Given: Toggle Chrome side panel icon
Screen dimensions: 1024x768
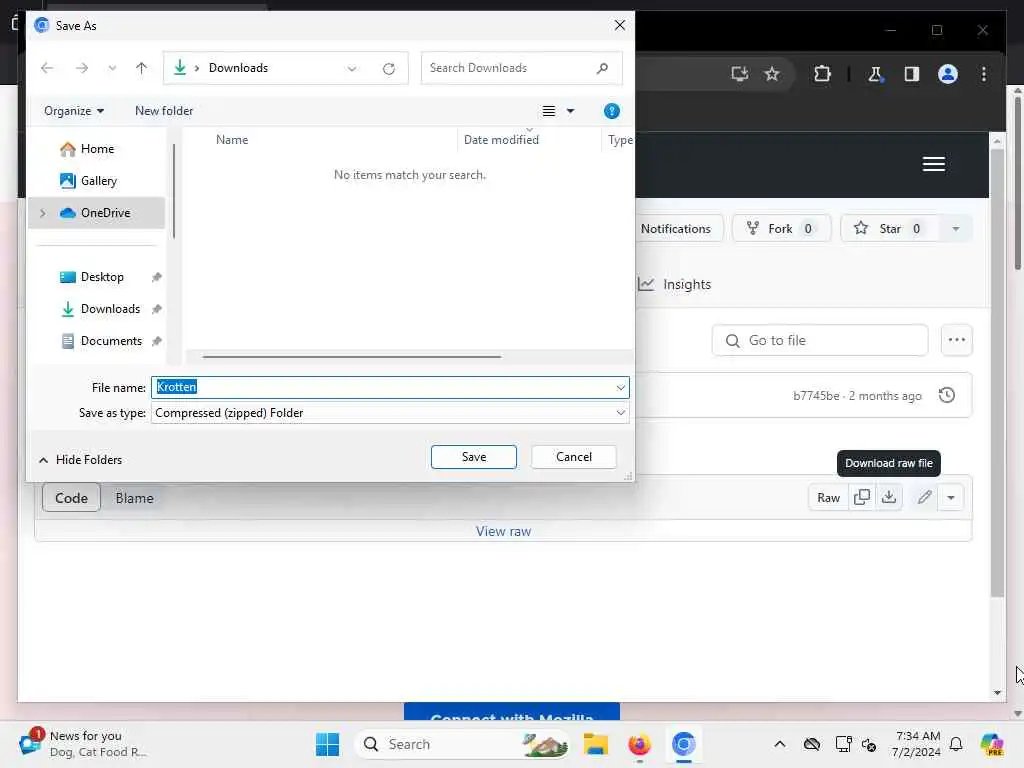Looking at the screenshot, I should (x=912, y=74).
